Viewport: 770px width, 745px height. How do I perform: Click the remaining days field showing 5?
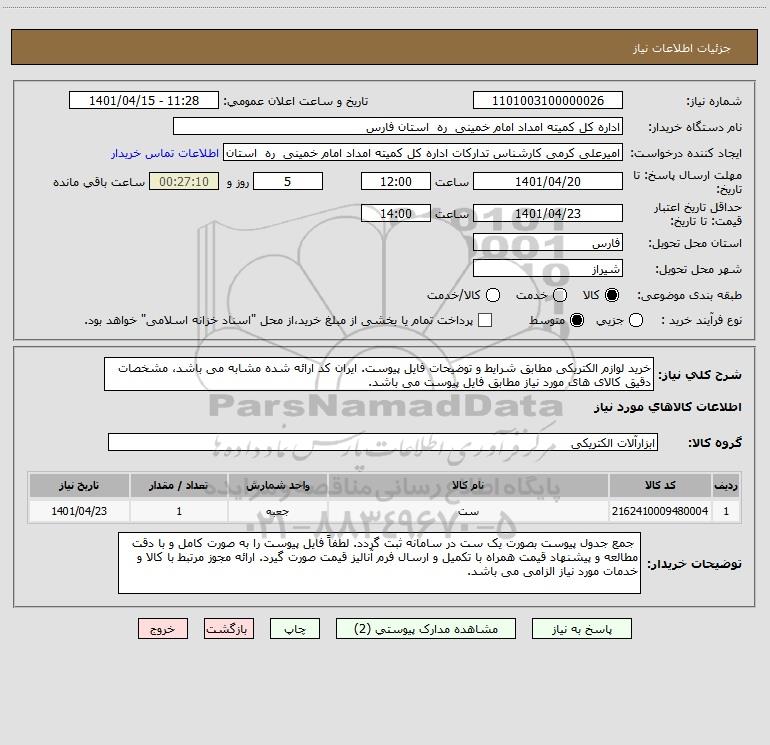288,181
